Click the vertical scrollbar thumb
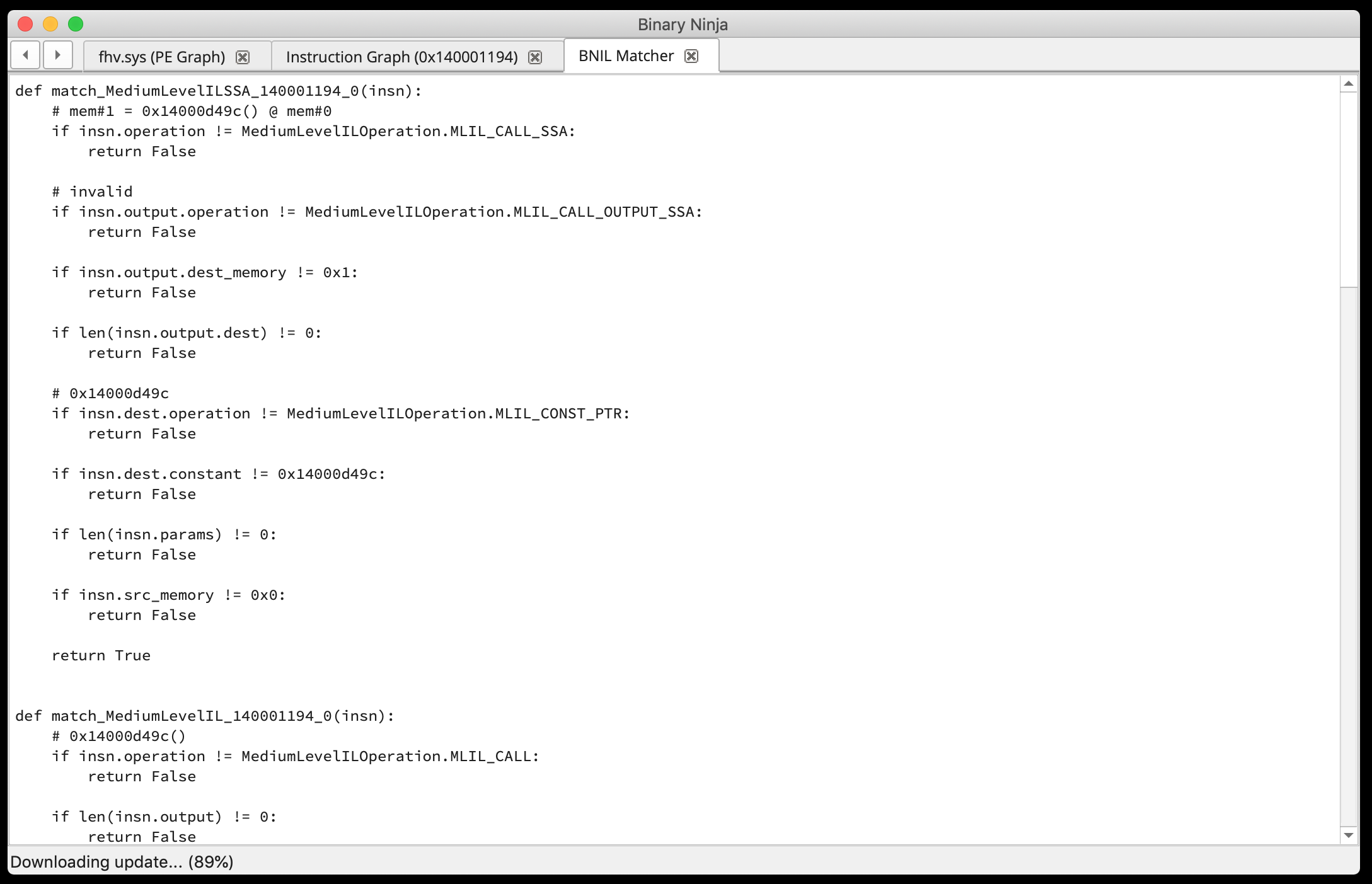Screen dimensions: 1372x884 tap(1349, 189)
